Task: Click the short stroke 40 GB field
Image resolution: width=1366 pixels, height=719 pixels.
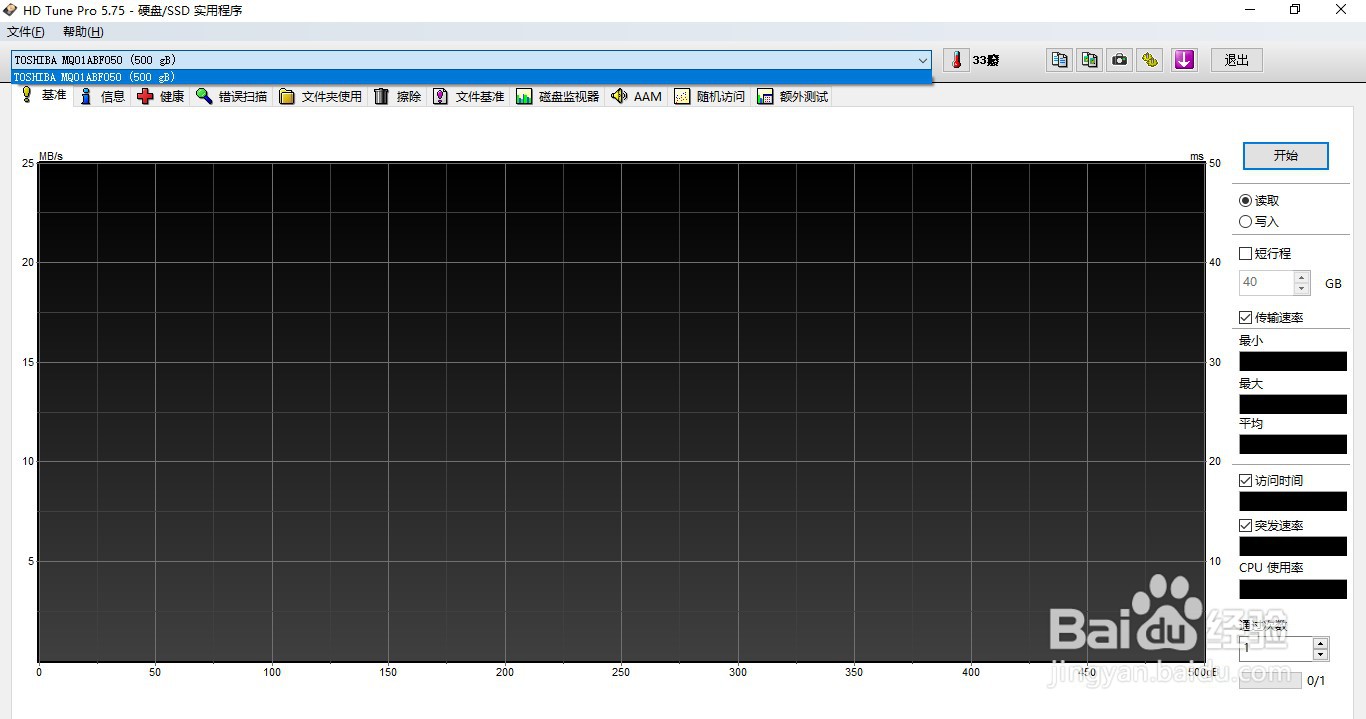Action: click(1266, 283)
